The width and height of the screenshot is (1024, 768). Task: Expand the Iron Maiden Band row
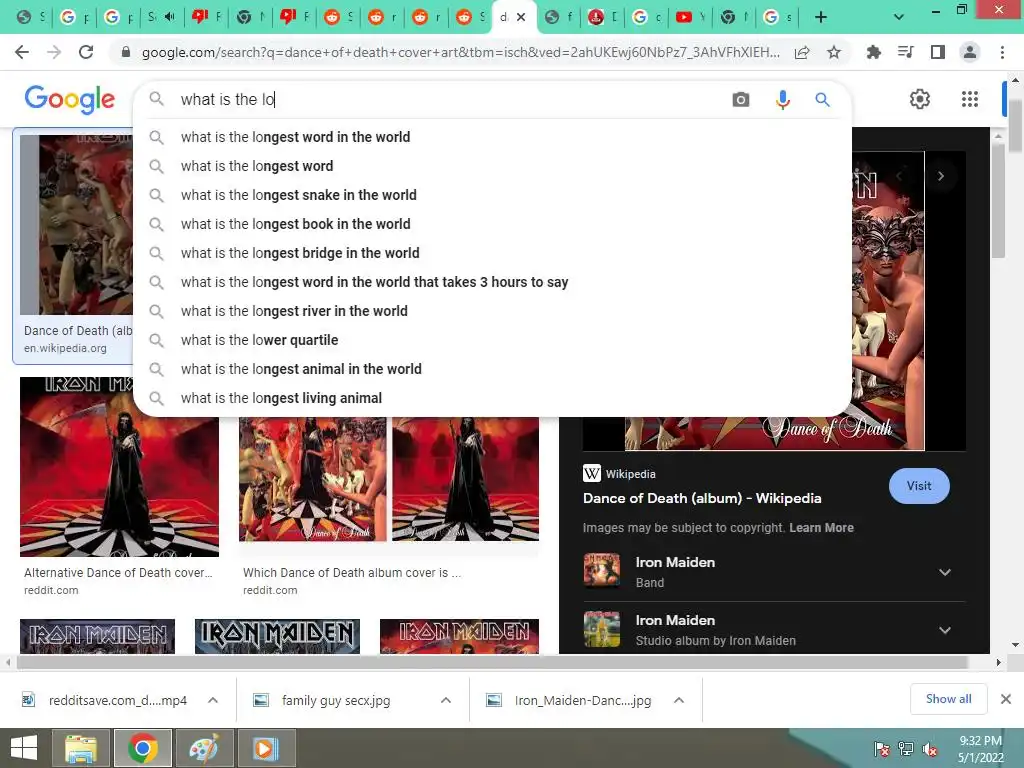click(944, 572)
